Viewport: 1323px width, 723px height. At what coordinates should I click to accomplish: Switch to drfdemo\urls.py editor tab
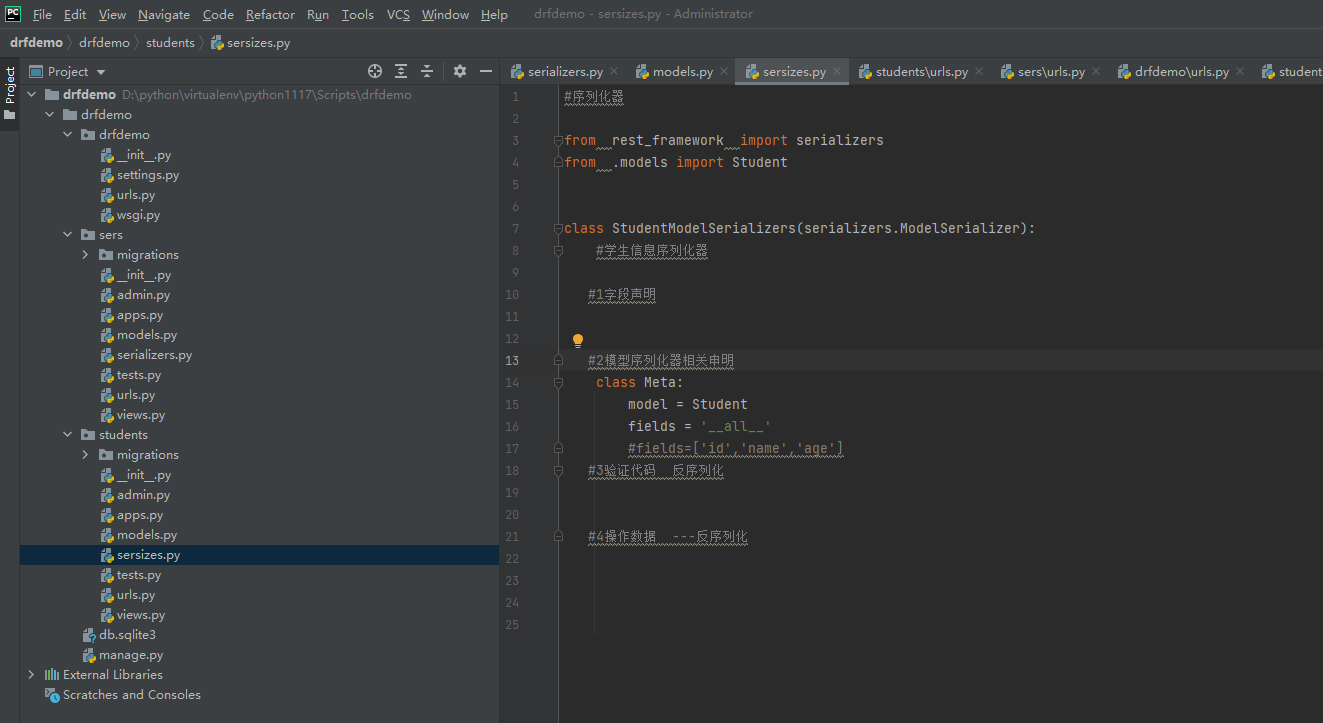1181,71
